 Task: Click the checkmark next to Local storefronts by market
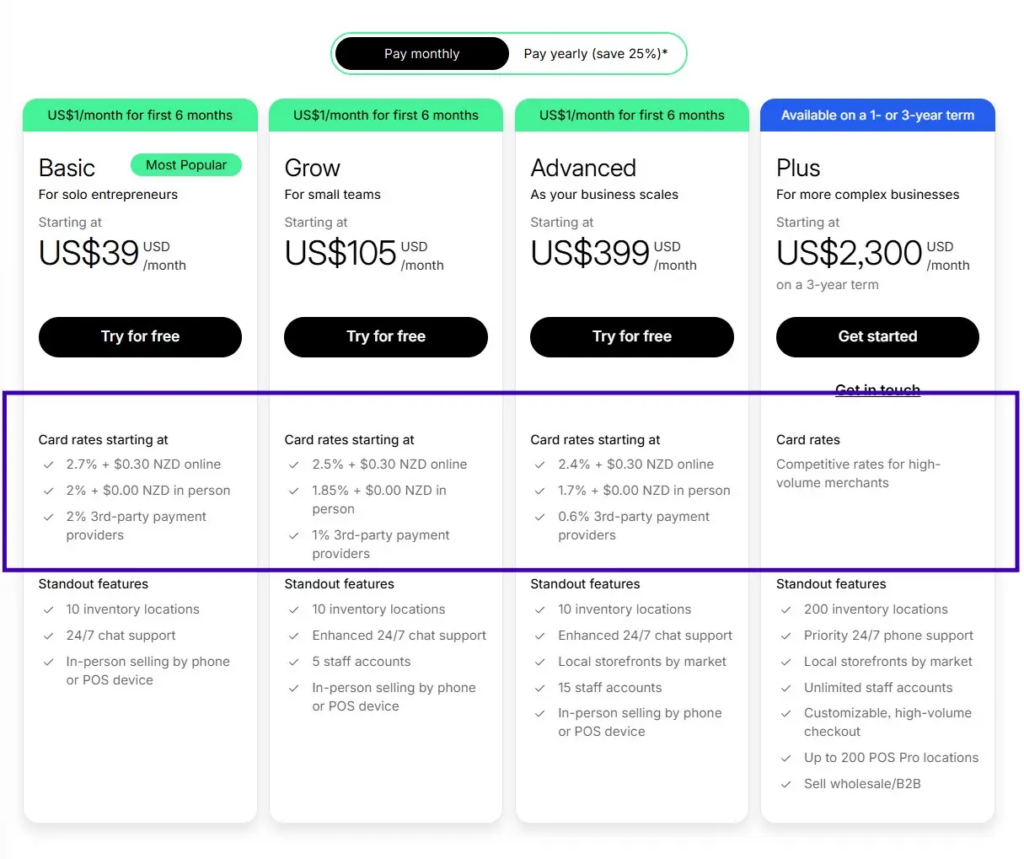pyautogui.click(x=539, y=661)
